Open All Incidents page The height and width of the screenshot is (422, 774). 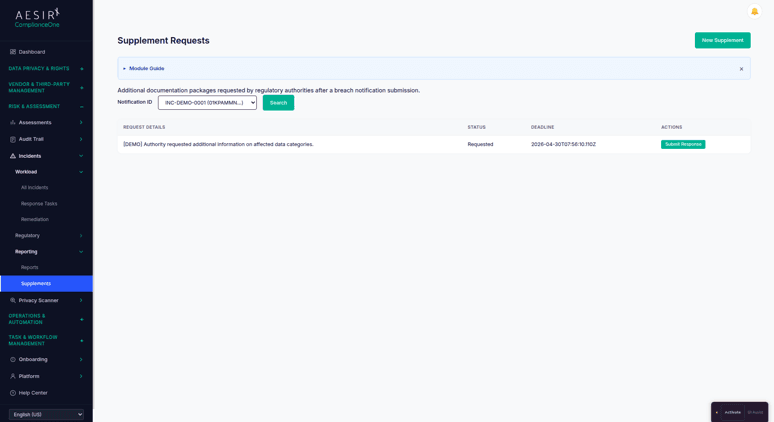tap(35, 188)
